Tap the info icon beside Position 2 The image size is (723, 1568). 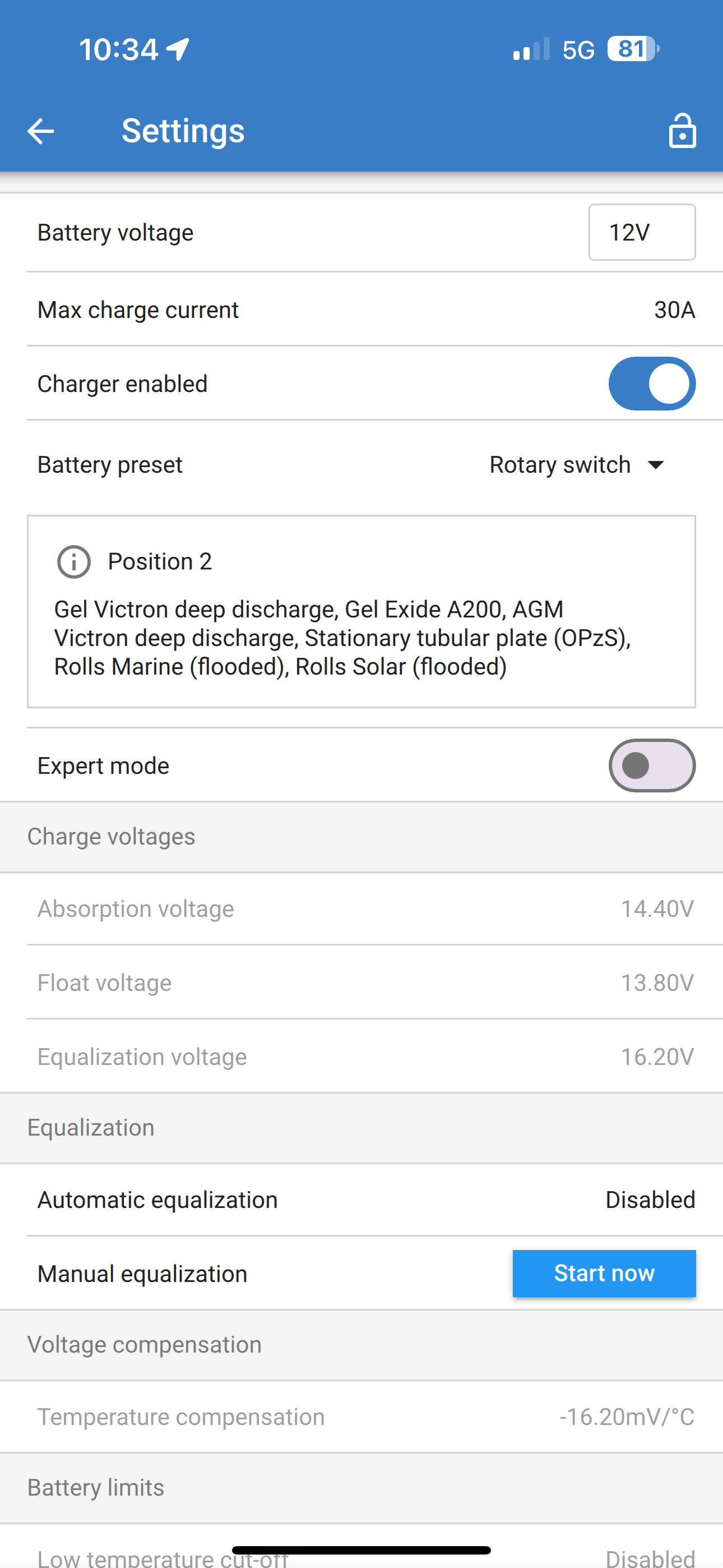[x=73, y=561]
